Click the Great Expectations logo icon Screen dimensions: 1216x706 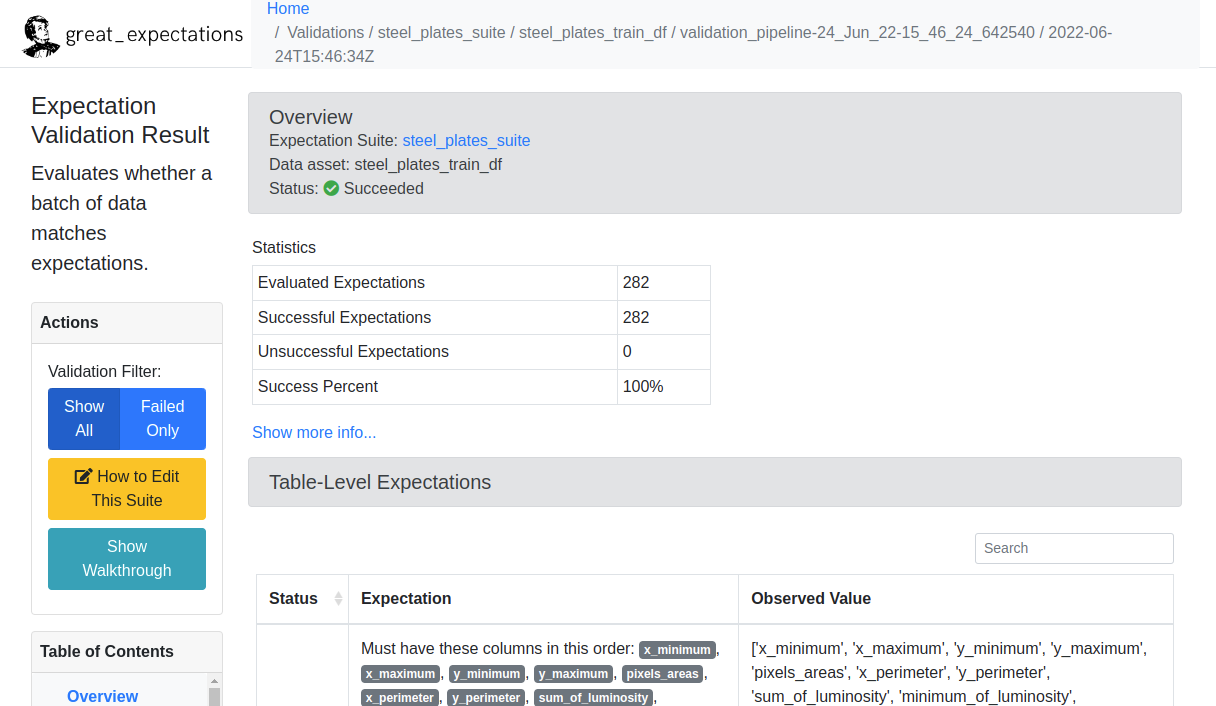click(40, 35)
